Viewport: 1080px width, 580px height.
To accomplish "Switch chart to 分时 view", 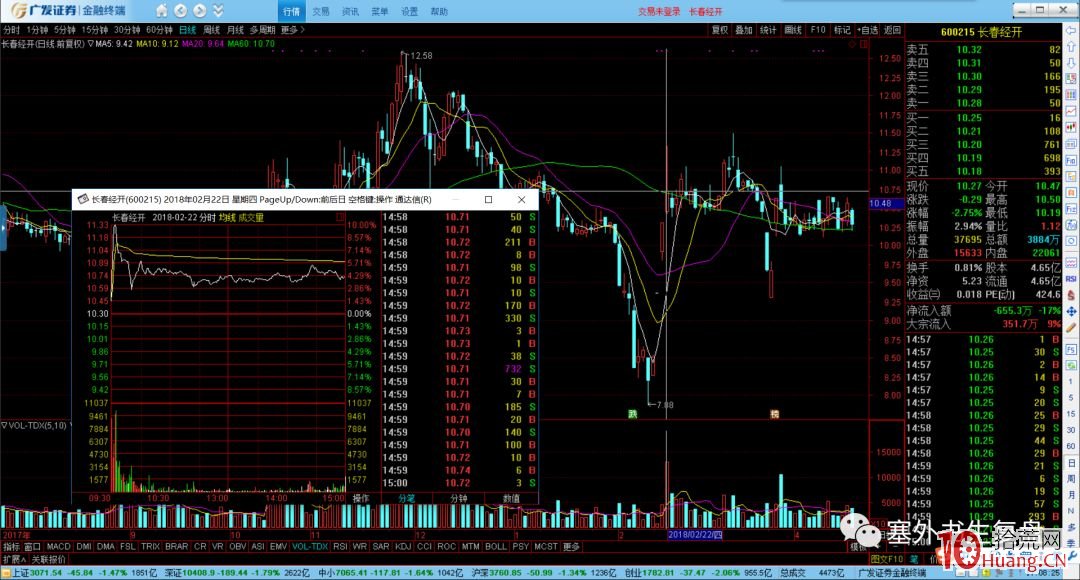I will (x=12, y=30).
